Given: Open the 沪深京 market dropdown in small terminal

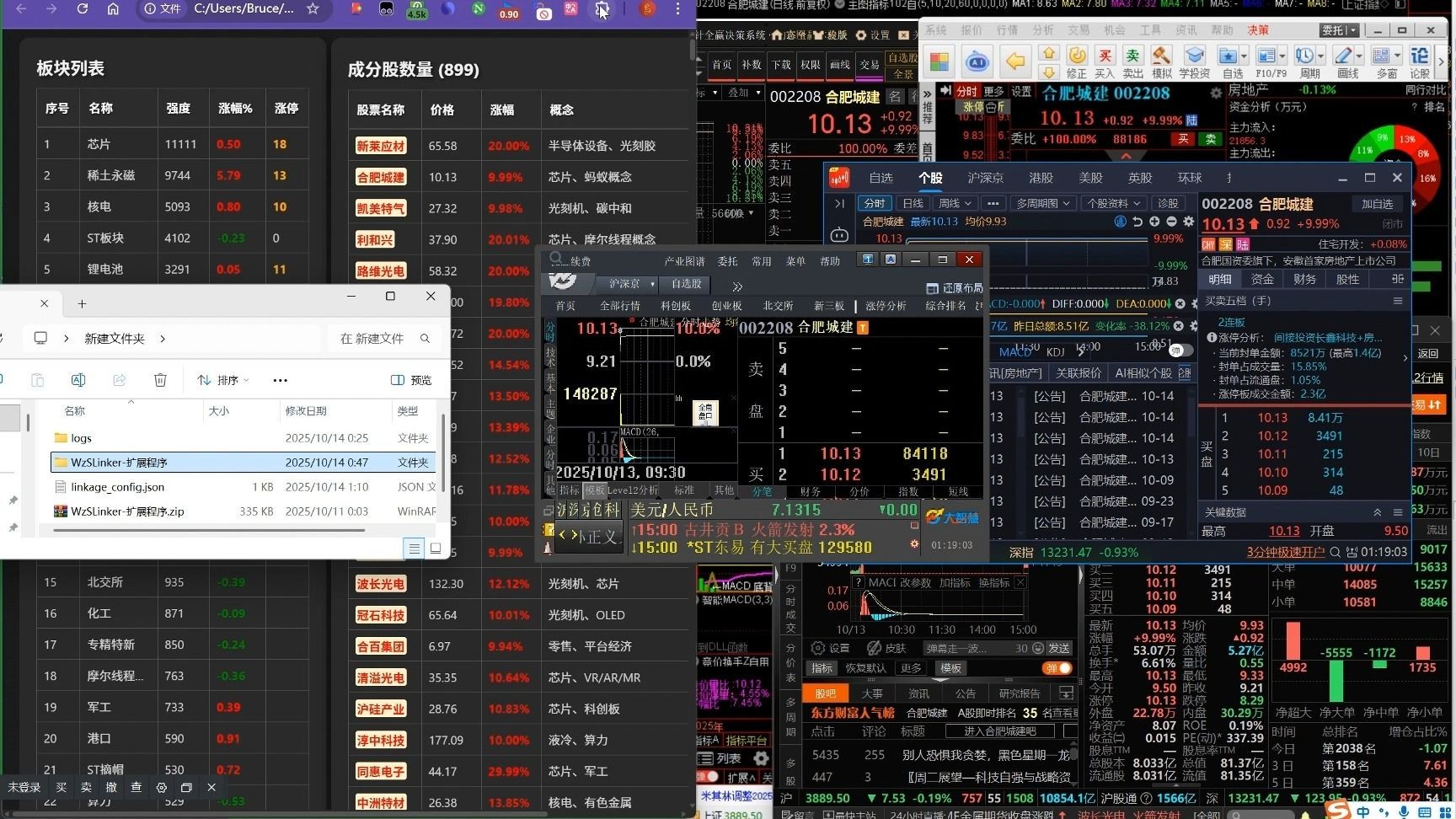Looking at the screenshot, I should pos(632,284).
